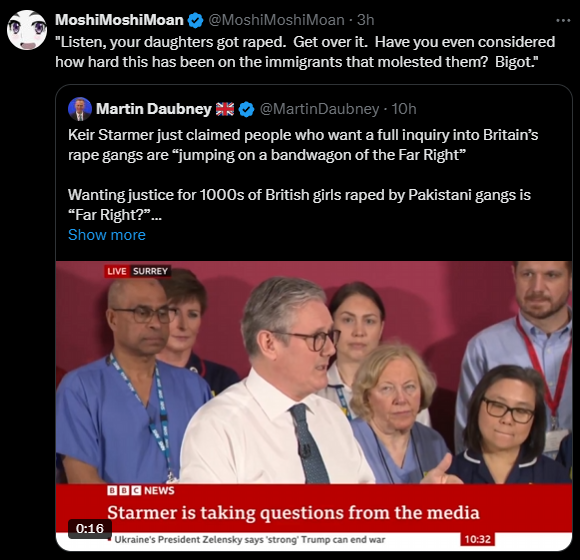Open the @MartinDaubney handle link
Screen dimensions: 580x560
pyautogui.click(x=319, y=109)
